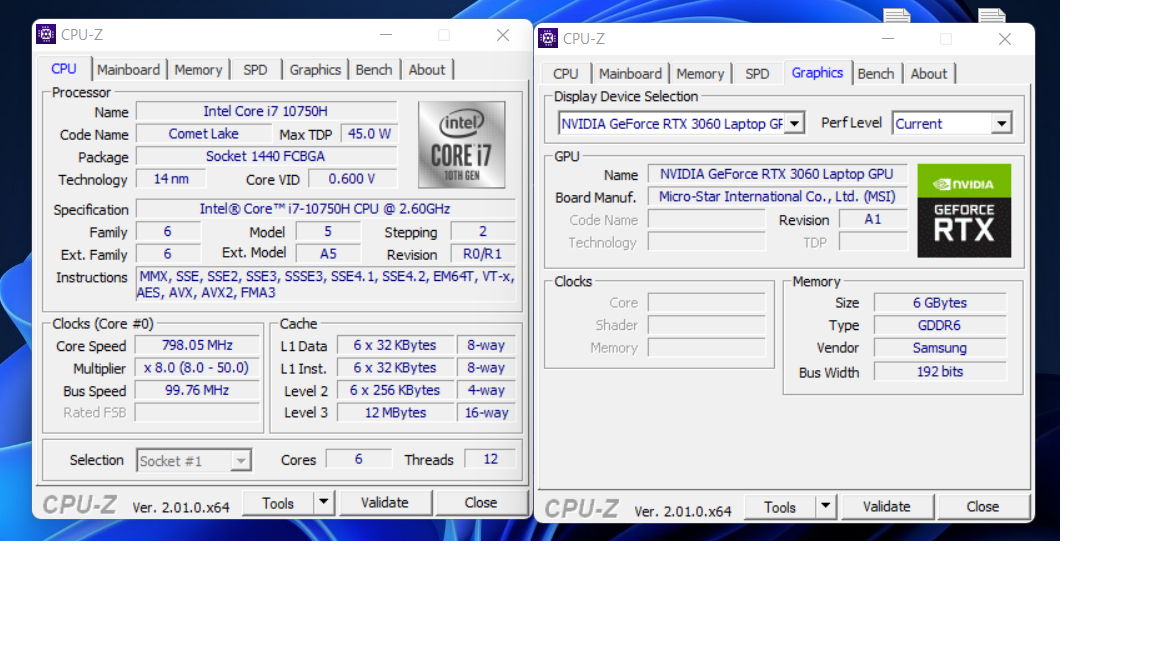Click the Level 3 cache value '12 MBytes'
The image size is (1152, 648).
395,413
